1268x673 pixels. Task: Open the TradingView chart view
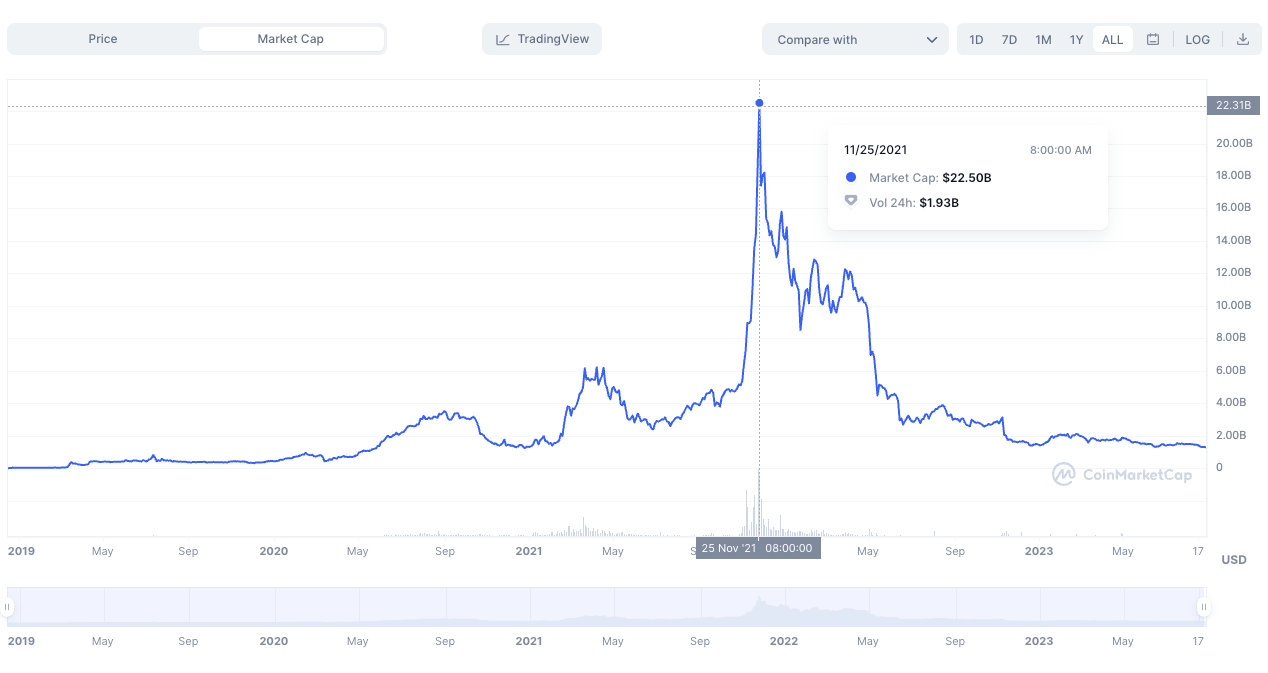[x=541, y=39]
